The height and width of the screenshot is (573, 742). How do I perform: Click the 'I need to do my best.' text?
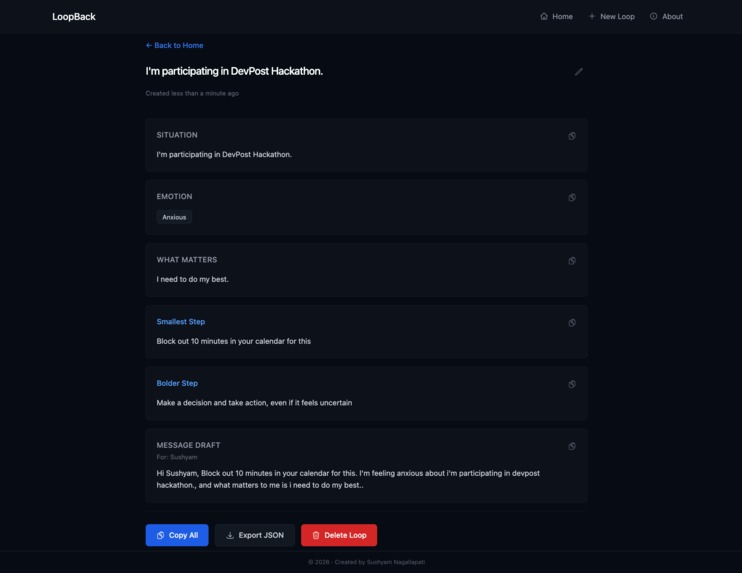point(193,280)
